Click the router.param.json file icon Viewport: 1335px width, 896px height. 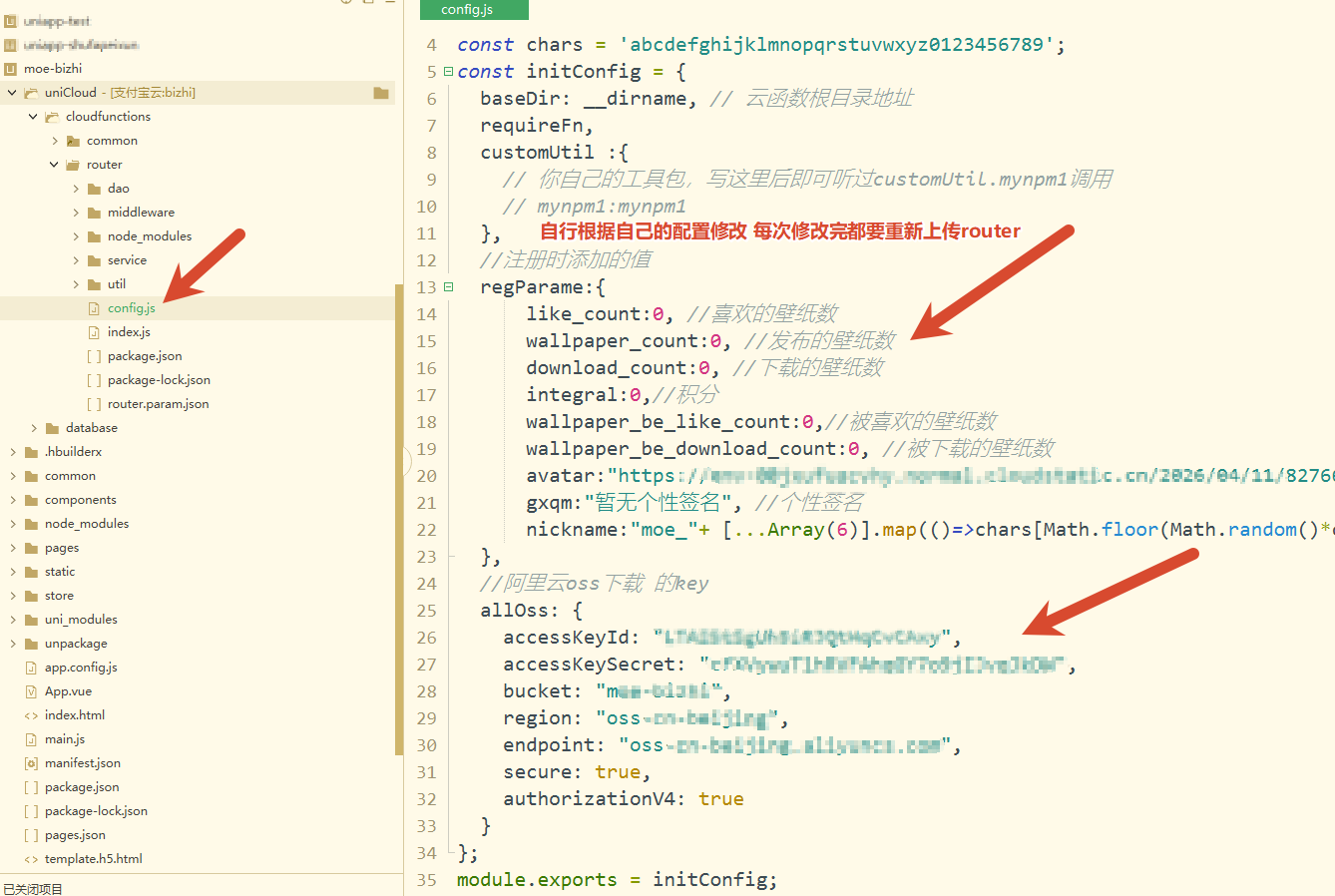click(94, 404)
